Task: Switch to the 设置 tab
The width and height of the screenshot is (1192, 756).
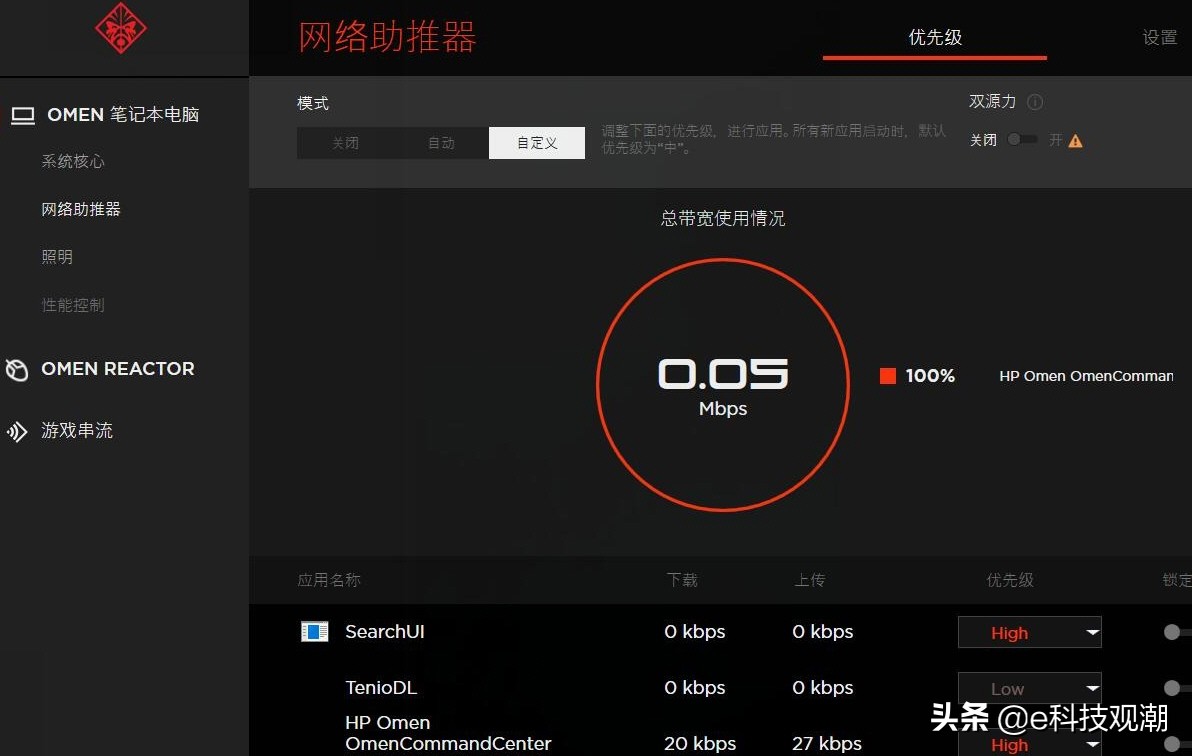Action: pos(1159,37)
